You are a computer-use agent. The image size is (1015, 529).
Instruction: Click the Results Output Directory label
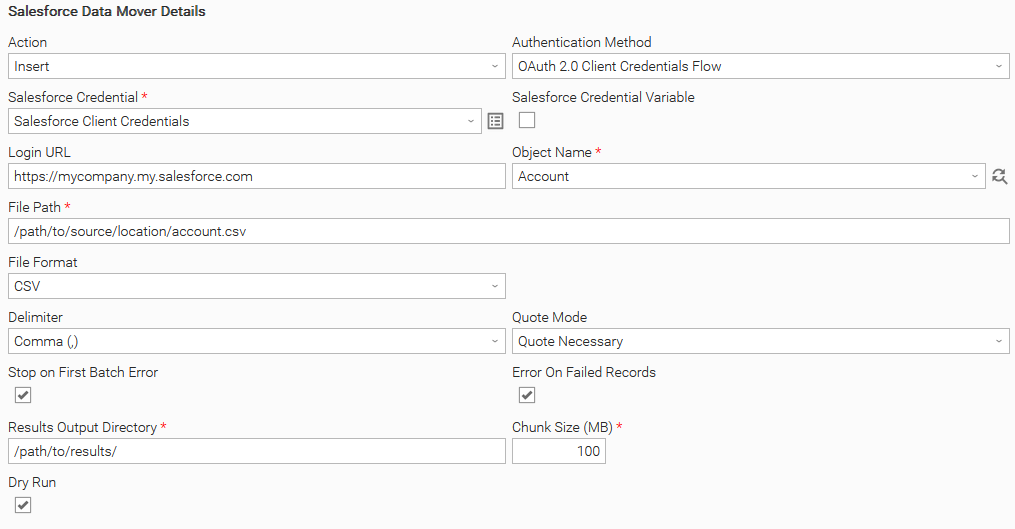pyautogui.click(x=82, y=427)
